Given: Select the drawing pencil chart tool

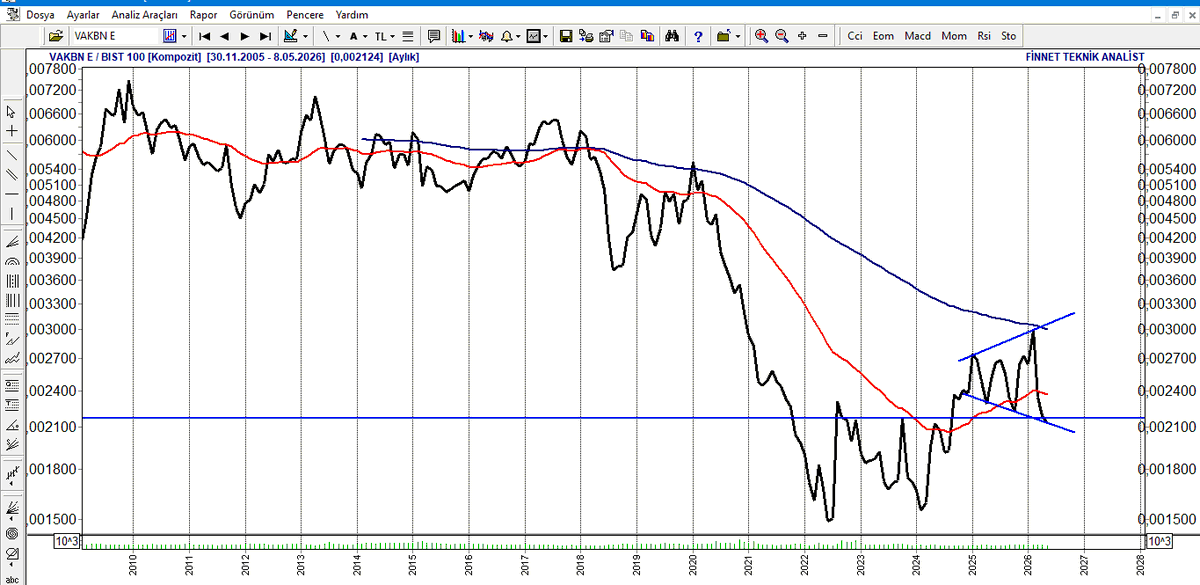Looking at the screenshot, I should tap(289, 36).
